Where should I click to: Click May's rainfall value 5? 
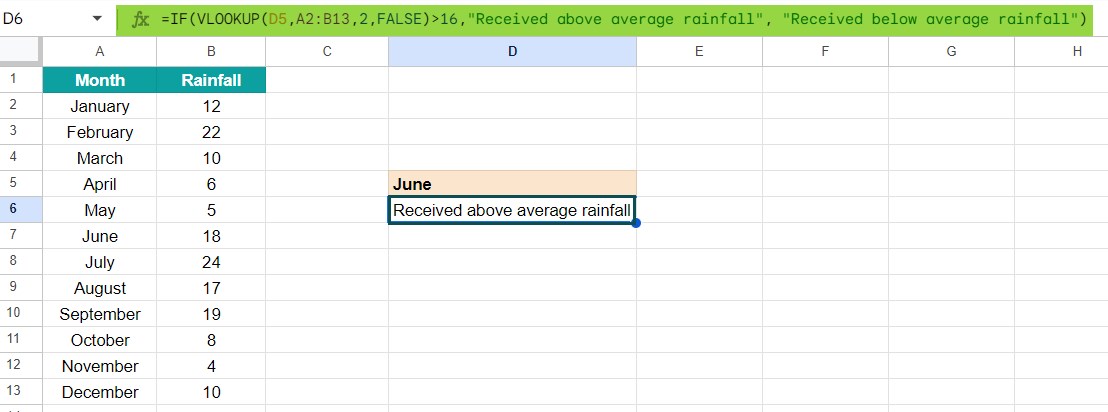pyautogui.click(x=211, y=210)
